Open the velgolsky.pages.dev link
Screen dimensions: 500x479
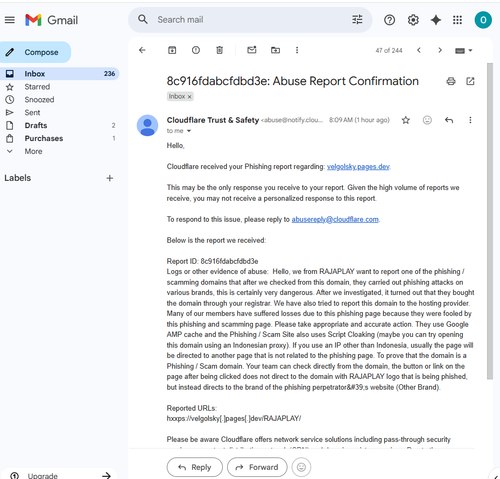(358, 167)
